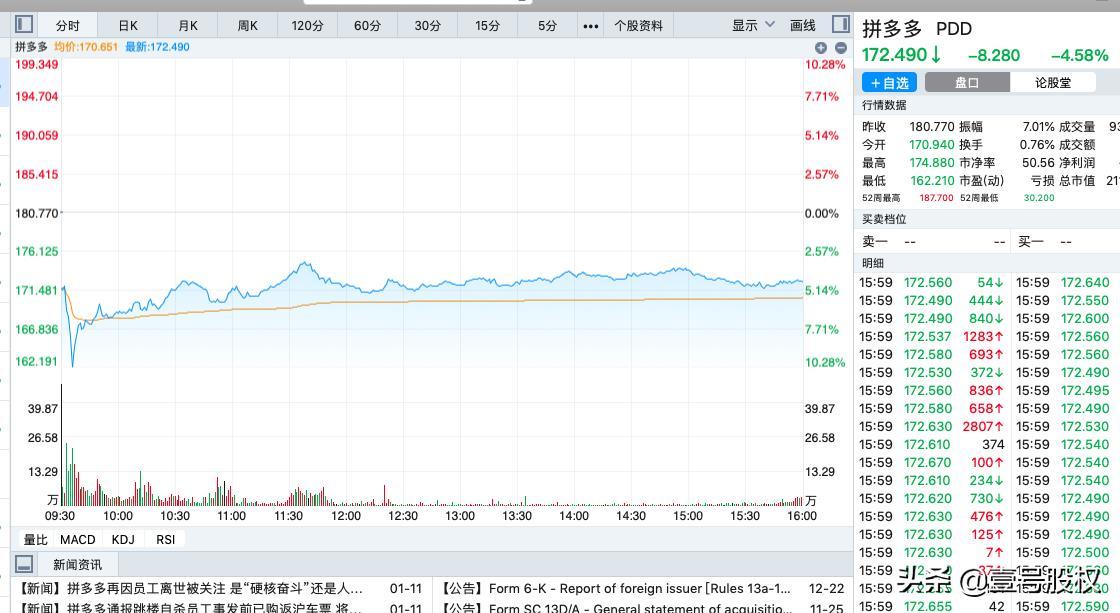Click the 52周最低 value 30.200
Viewport: 1120px width, 613px height.
click(x=1039, y=198)
